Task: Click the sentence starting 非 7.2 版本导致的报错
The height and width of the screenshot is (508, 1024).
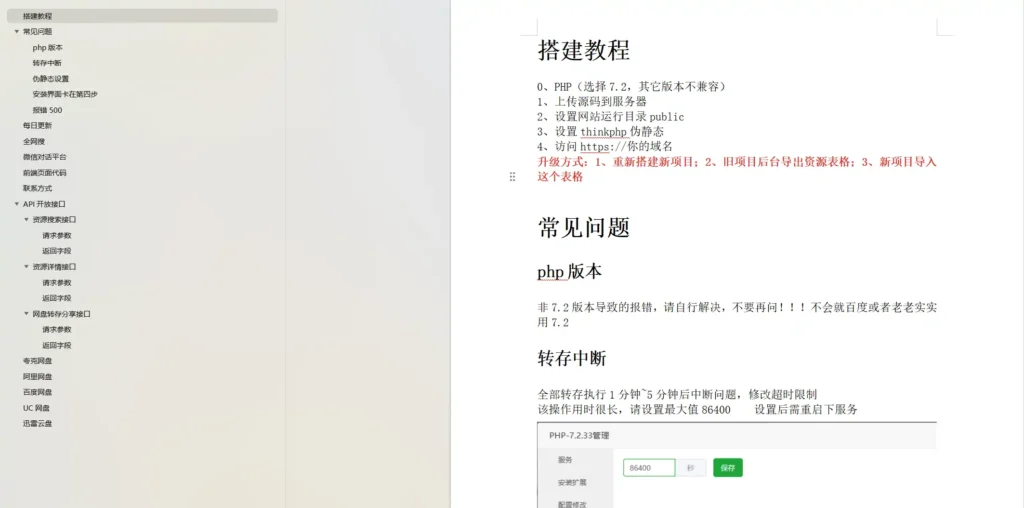Action: (x=737, y=314)
